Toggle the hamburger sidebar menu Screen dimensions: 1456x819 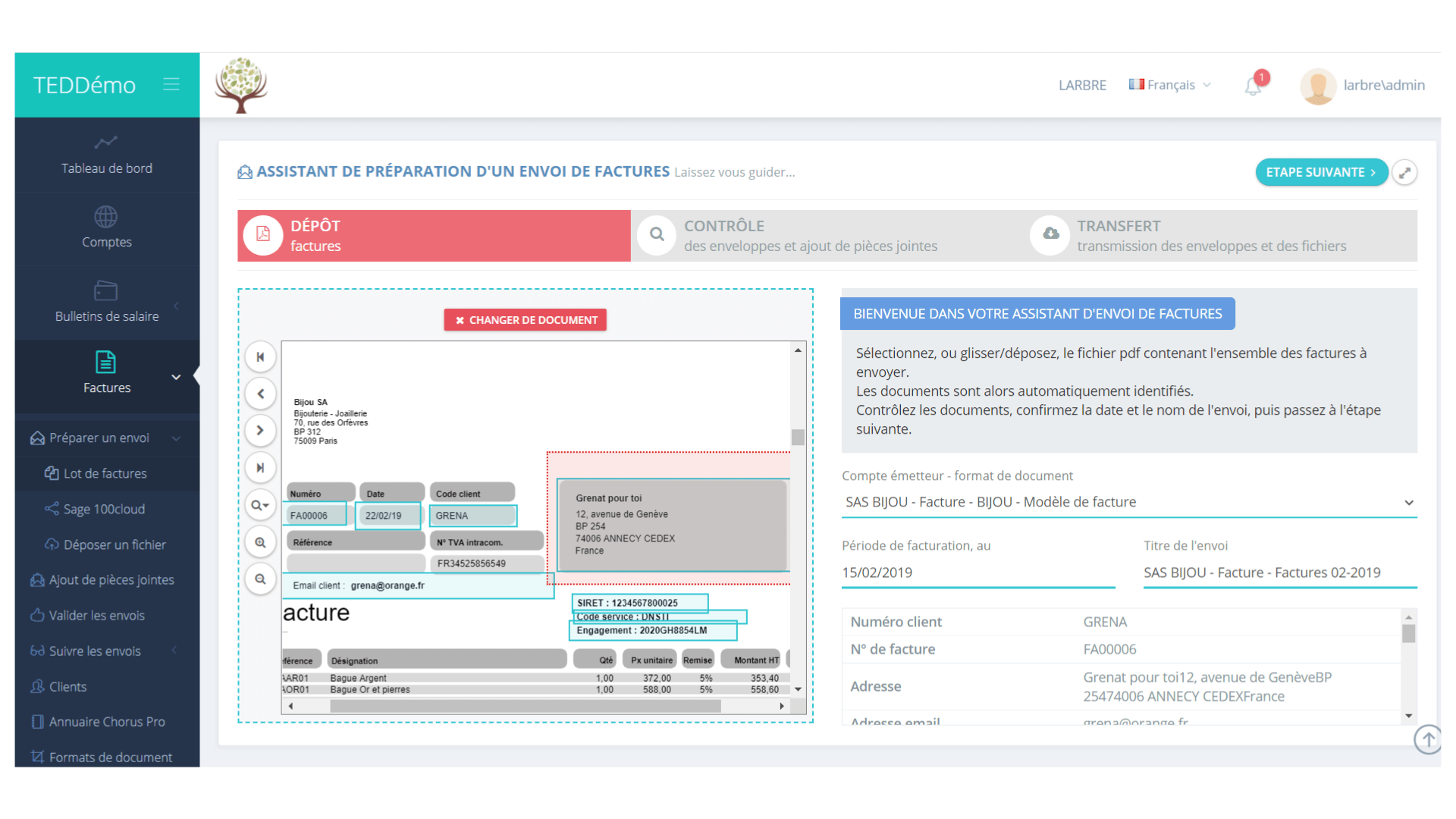[x=171, y=84]
